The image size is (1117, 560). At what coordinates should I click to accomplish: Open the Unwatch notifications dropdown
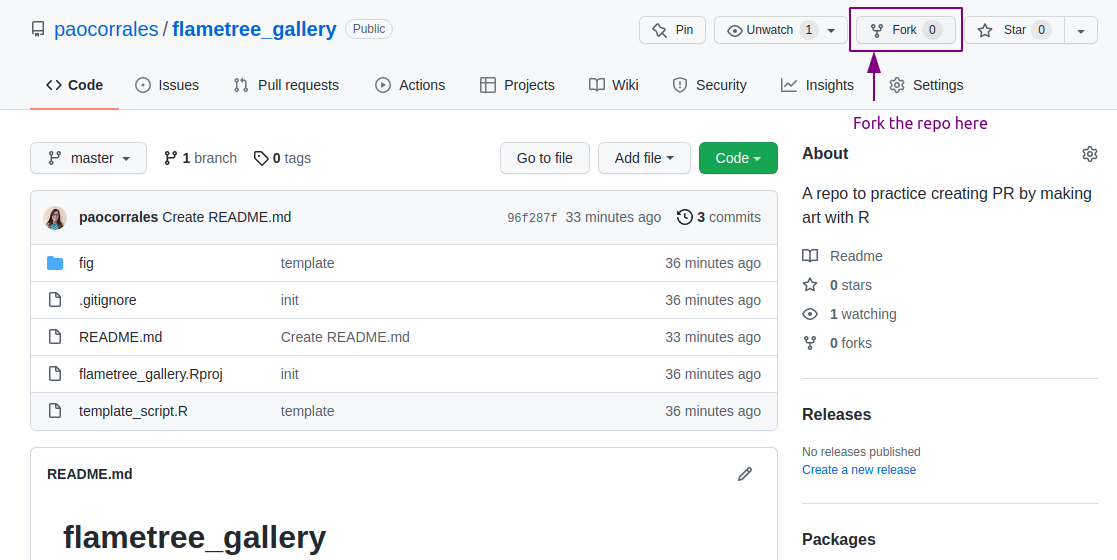click(781, 30)
